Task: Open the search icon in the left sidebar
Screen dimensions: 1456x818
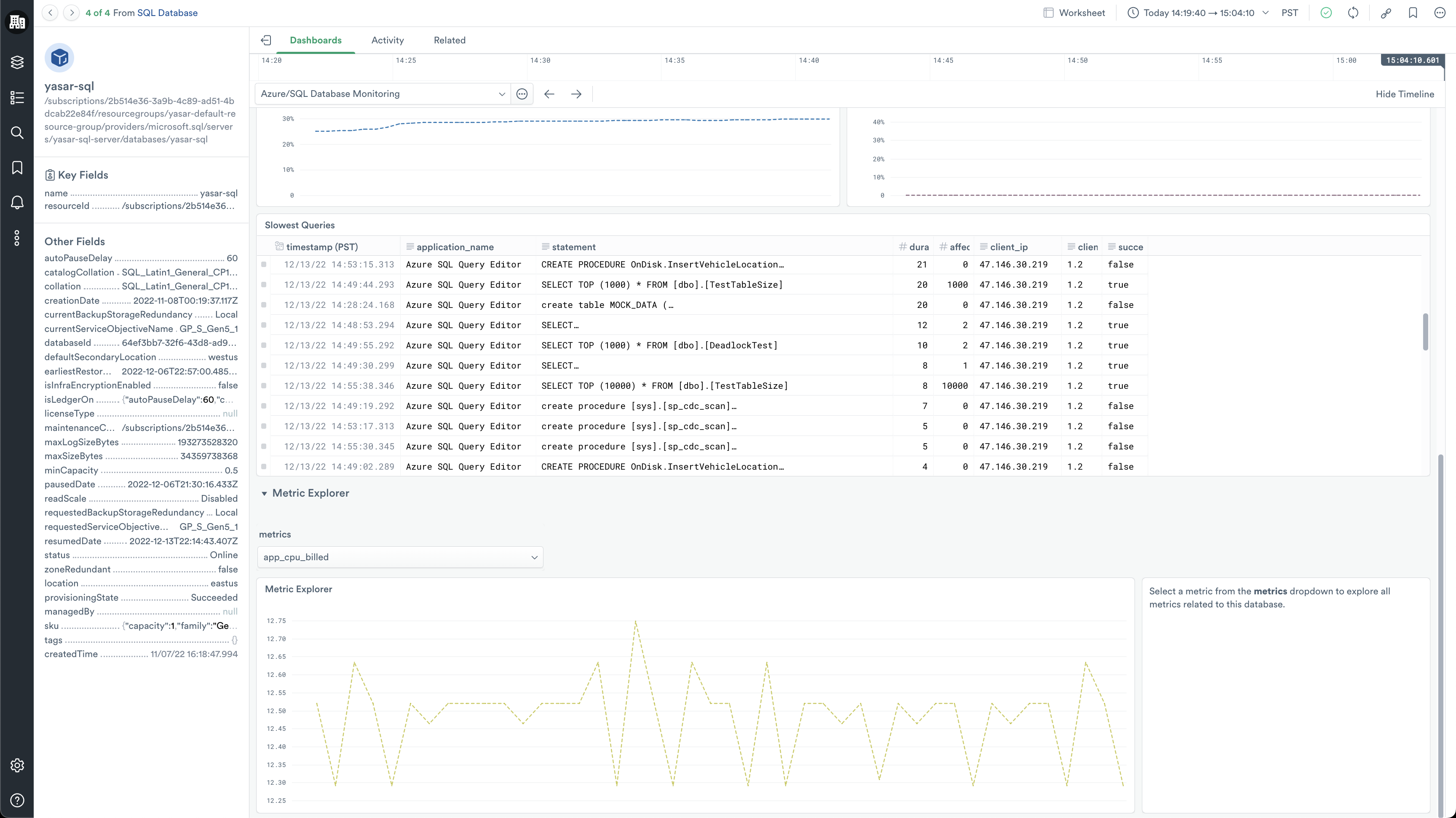Action: click(17, 132)
